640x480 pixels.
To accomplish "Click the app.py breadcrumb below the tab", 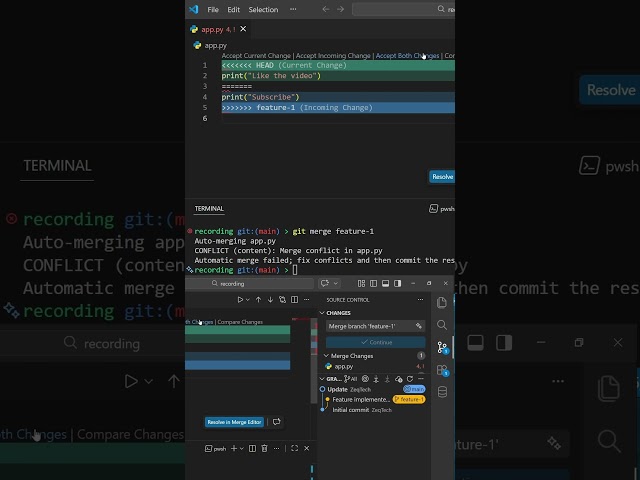I will 215,46.
